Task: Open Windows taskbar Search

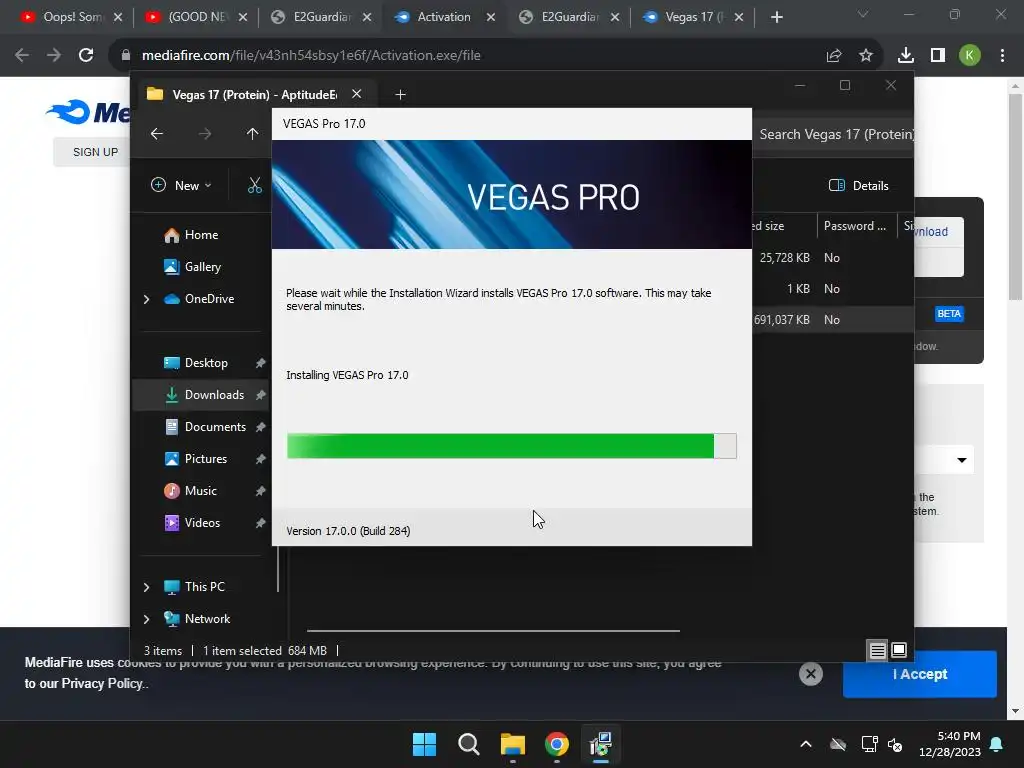Action: point(468,744)
